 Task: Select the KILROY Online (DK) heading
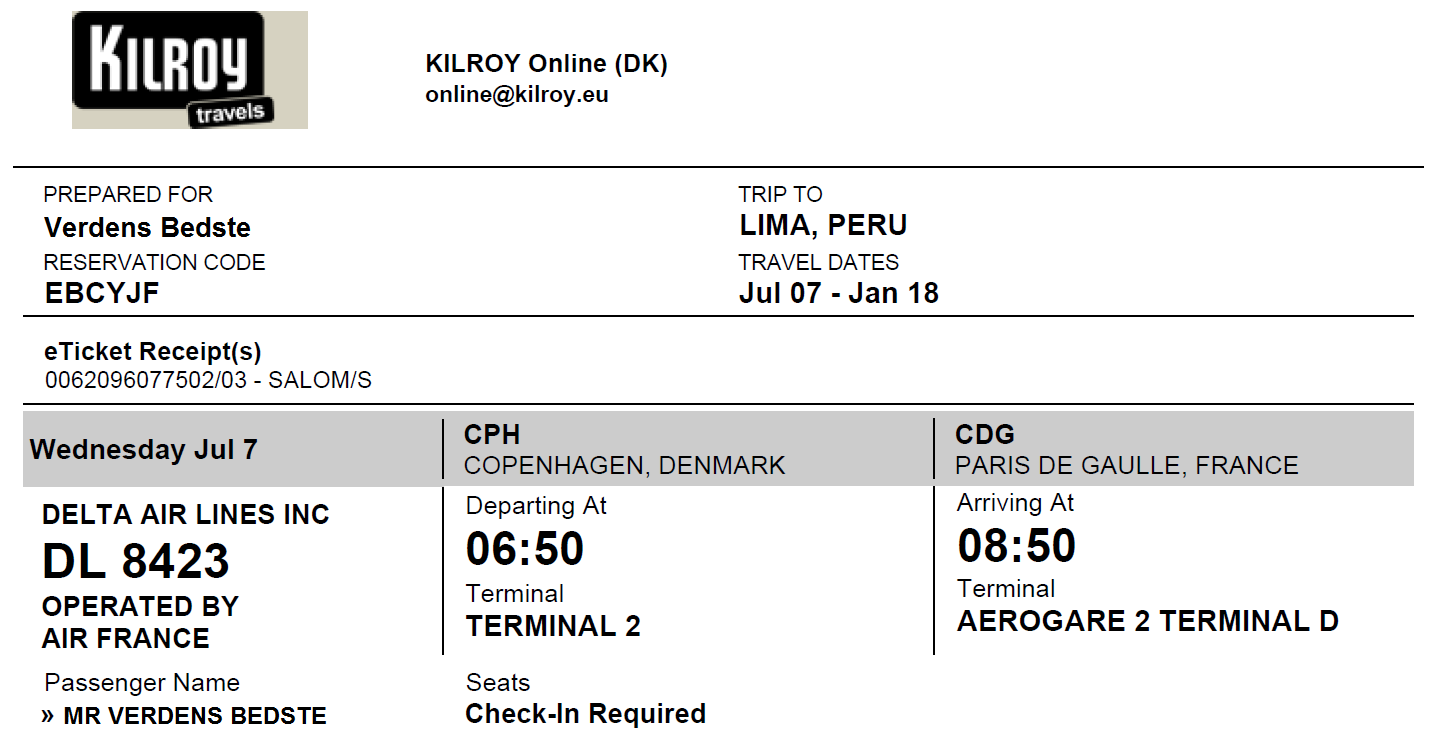click(547, 64)
